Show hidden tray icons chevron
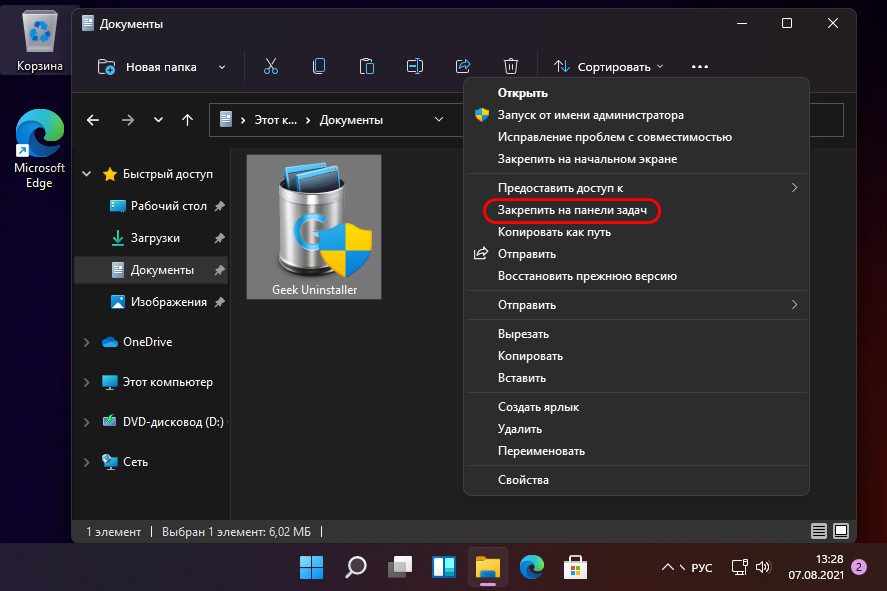Screen dimensions: 887x591 click(x=668, y=567)
